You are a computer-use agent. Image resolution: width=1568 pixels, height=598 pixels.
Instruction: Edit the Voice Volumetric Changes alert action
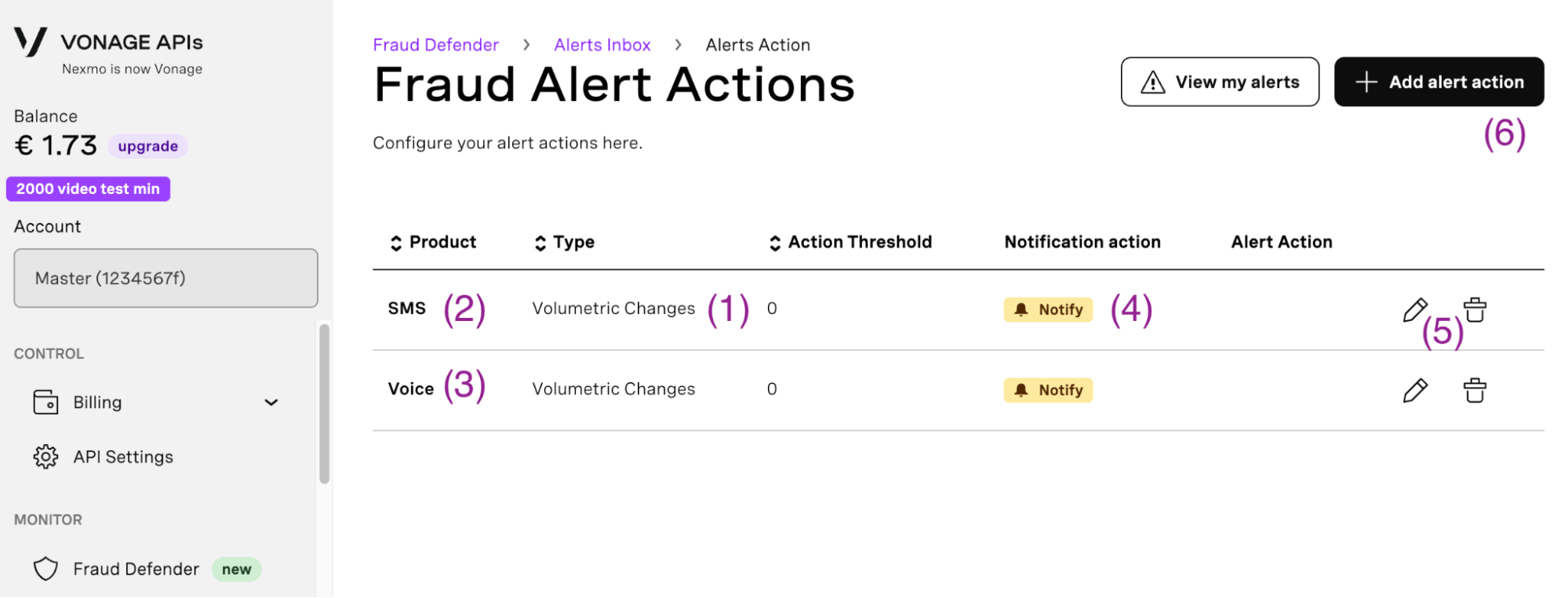[x=1415, y=390]
